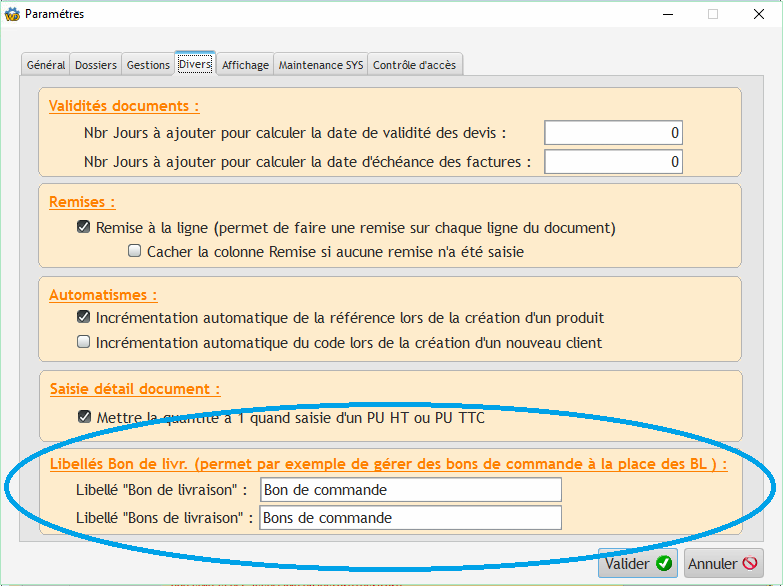Open the Contrôle d'accès tab
The height and width of the screenshot is (586, 783).
click(x=414, y=65)
